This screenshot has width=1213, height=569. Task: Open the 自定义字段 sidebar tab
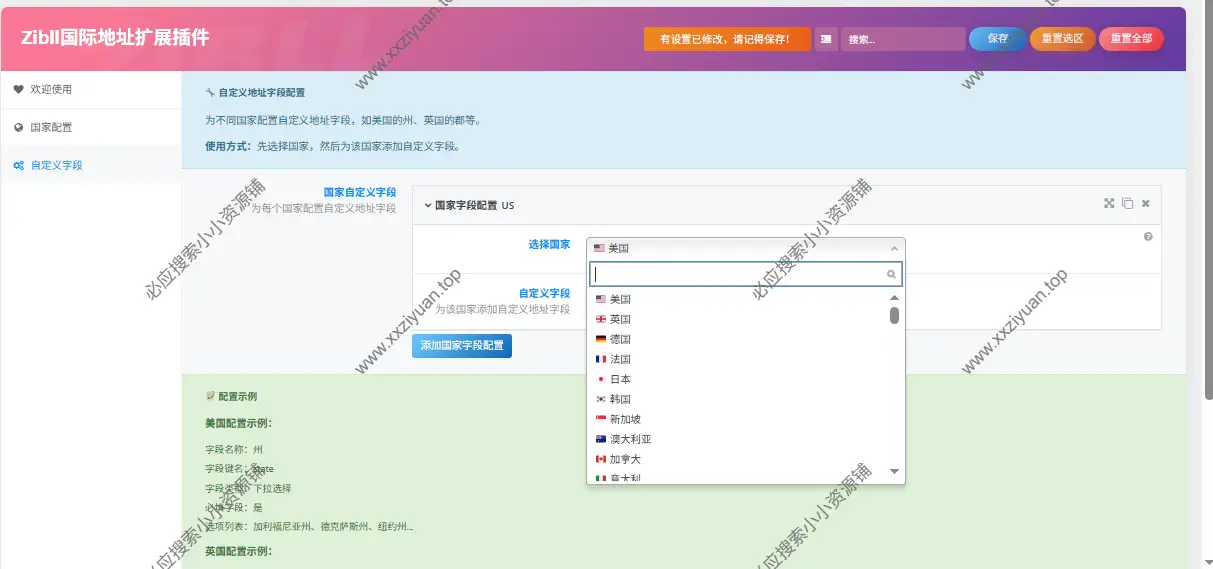pyautogui.click(x=56, y=165)
